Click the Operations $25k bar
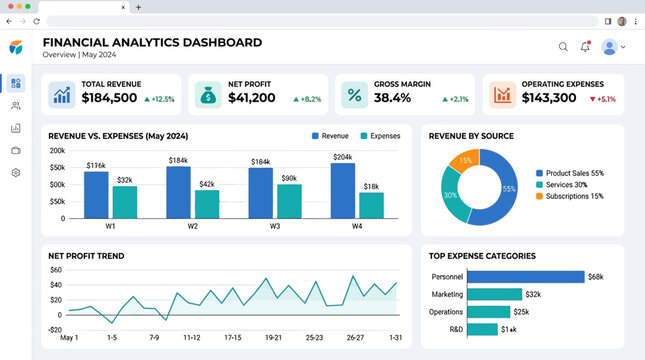The height and width of the screenshot is (360, 645). coord(489,312)
